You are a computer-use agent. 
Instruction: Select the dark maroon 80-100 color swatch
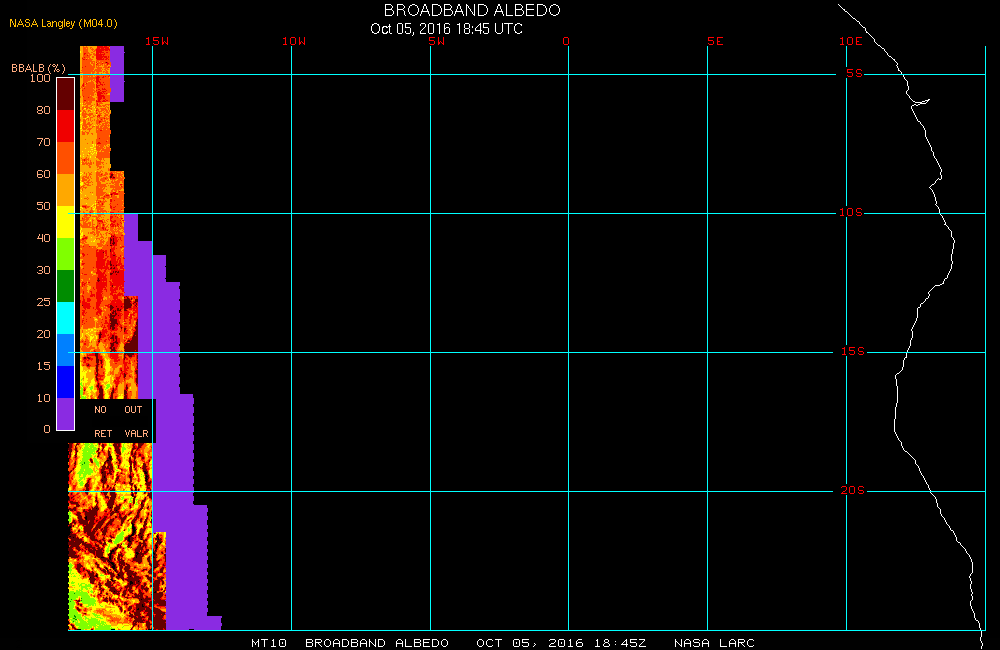(x=66, y=94)
